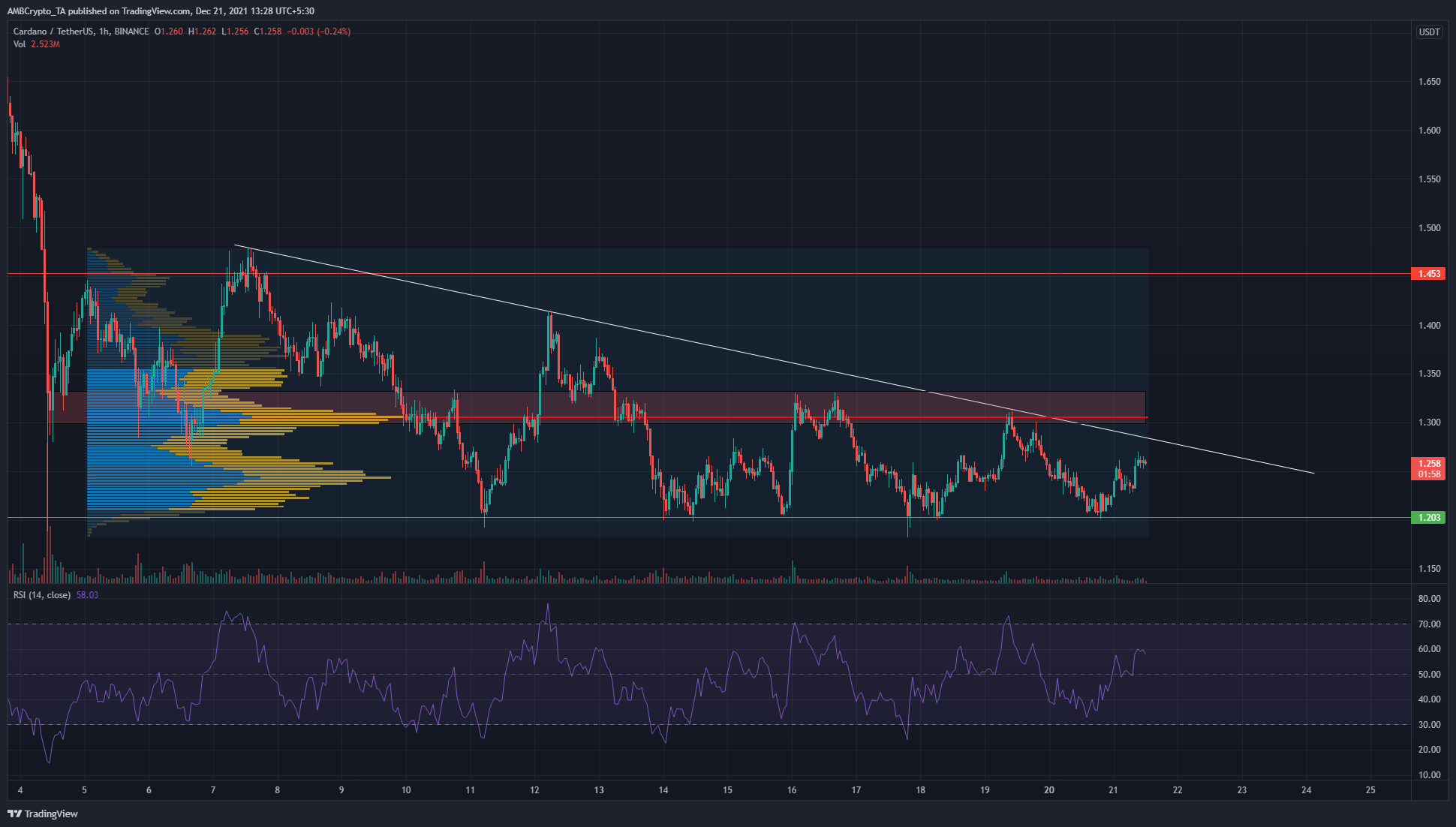Click the 1.150 price axis tick
This screenshot has height=827, width=1456.
[x=1429, y=569]
